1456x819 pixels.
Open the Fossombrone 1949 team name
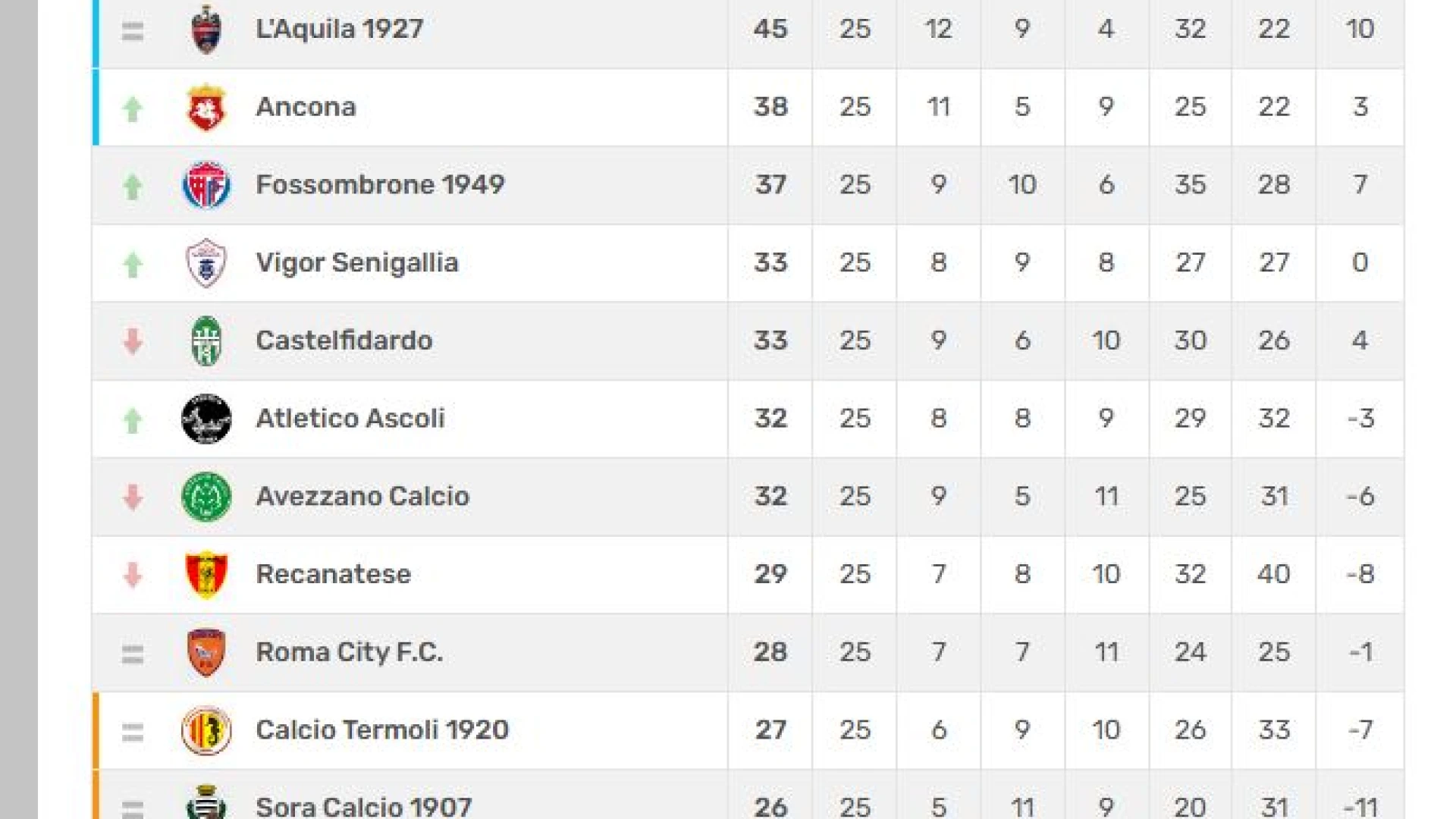pyautogui.click(x=380, y=184)
